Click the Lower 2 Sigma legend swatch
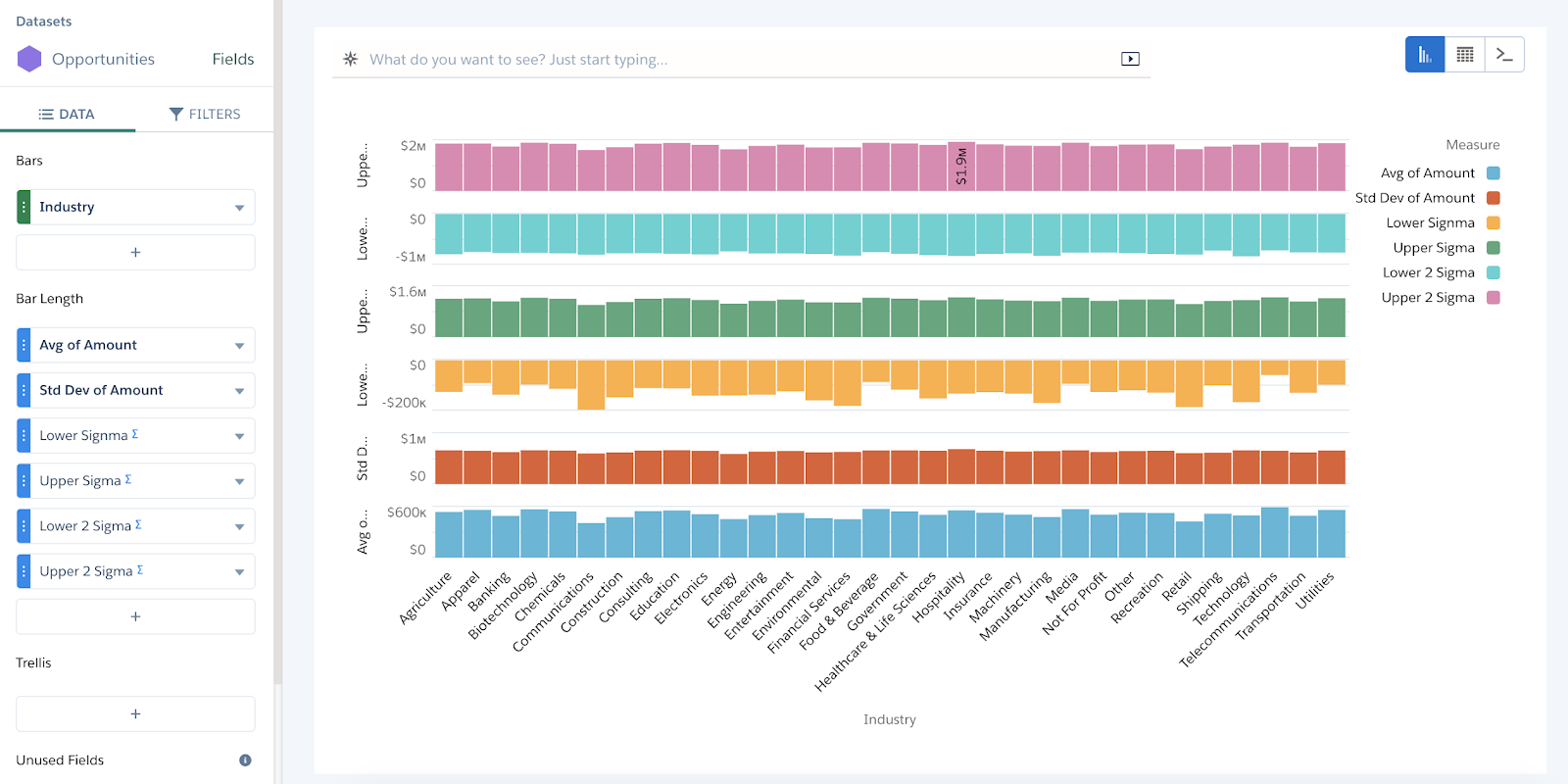The image size is (1568, 784). tap(1493, 272)
